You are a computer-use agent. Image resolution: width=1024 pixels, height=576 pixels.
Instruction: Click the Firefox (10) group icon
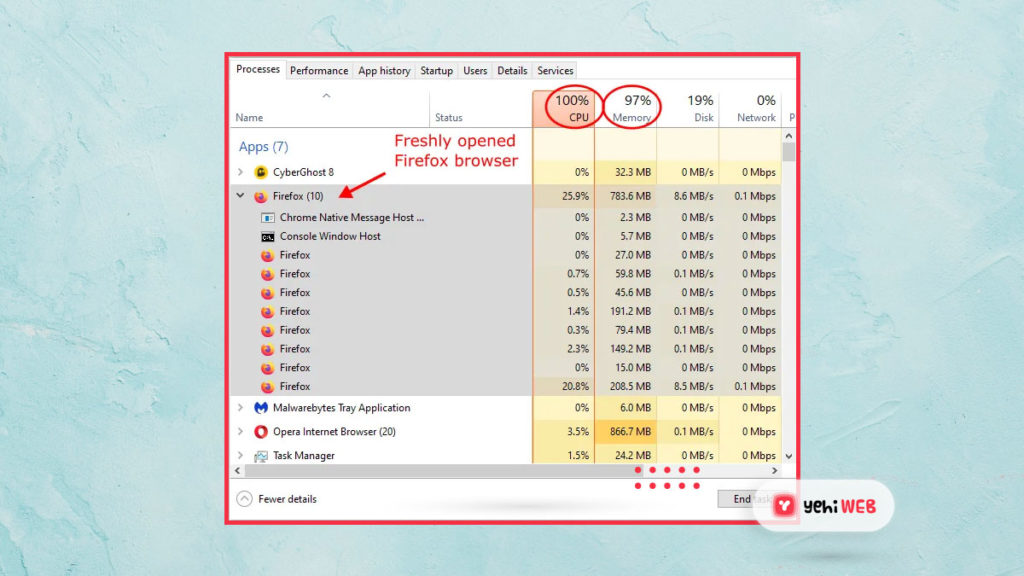click(261, 196)
